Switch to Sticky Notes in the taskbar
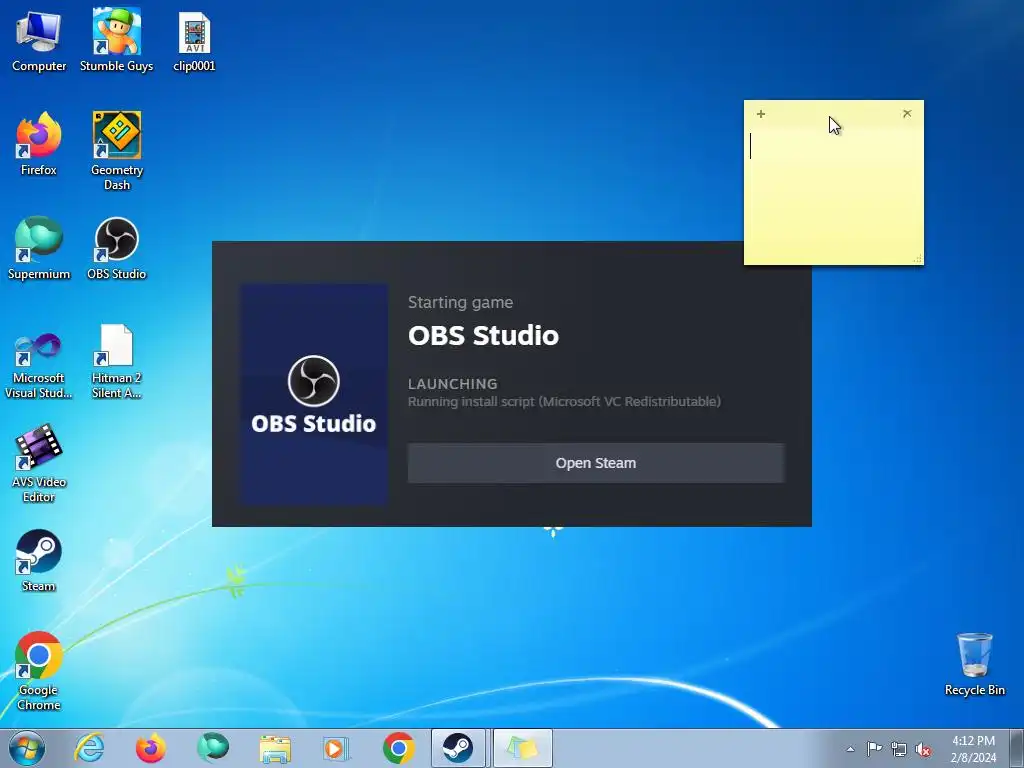 point(522,748)
